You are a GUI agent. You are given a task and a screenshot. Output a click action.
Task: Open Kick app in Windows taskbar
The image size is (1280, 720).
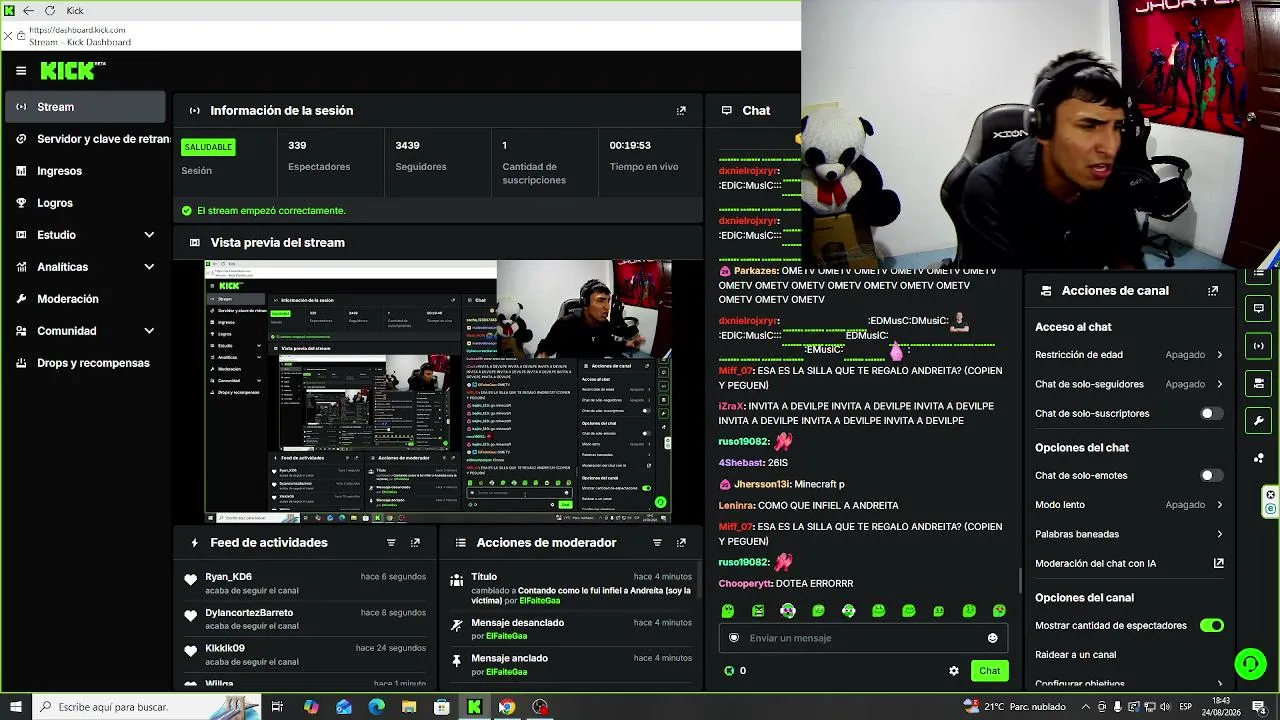coord(474,707)
